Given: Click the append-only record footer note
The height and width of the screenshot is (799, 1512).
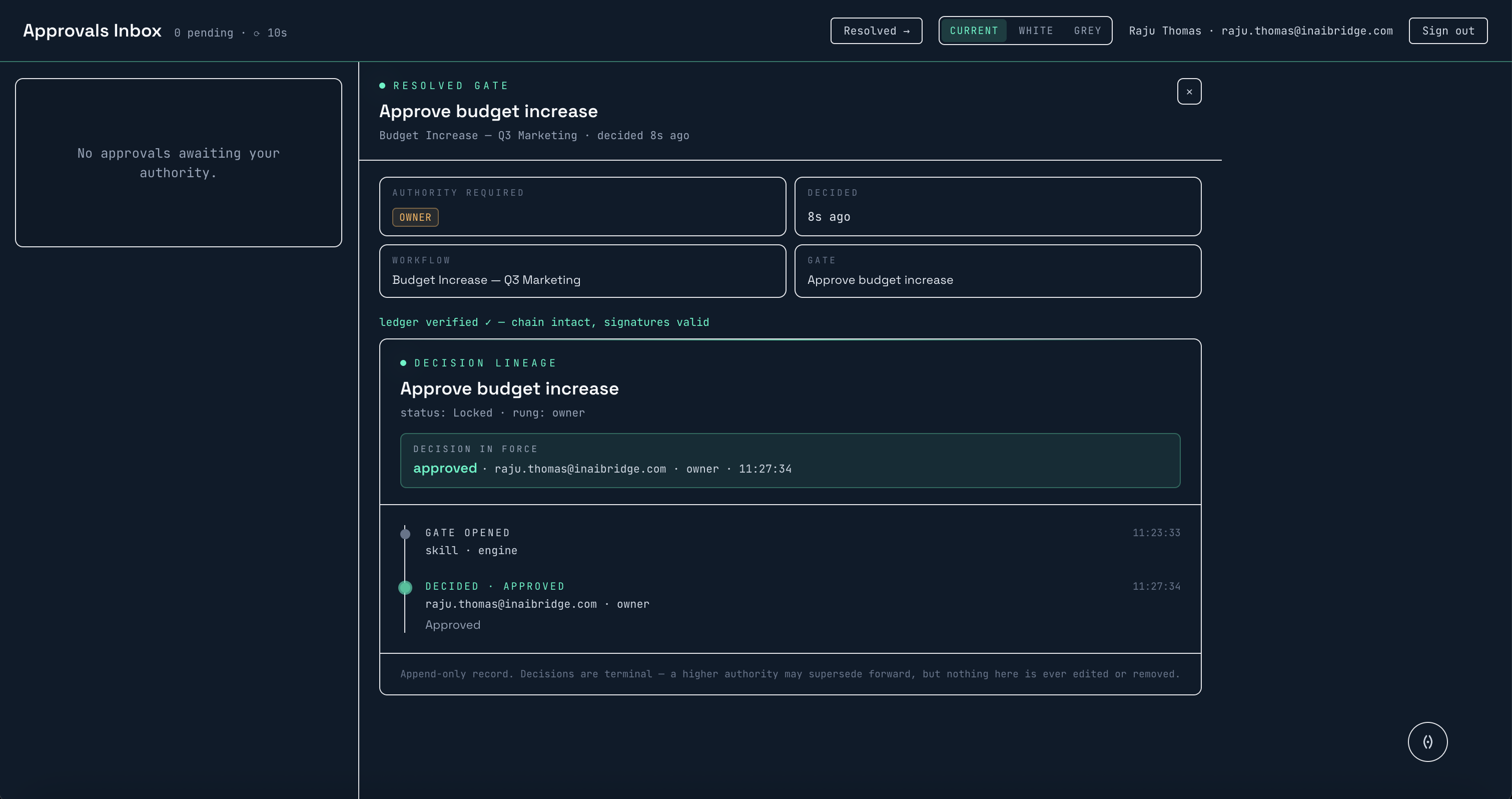Looking at the screenshot, I should (790, 674).
